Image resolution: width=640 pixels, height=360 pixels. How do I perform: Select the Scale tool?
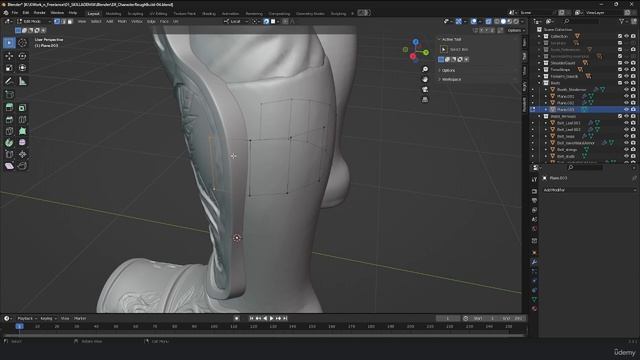coord(9,68)
